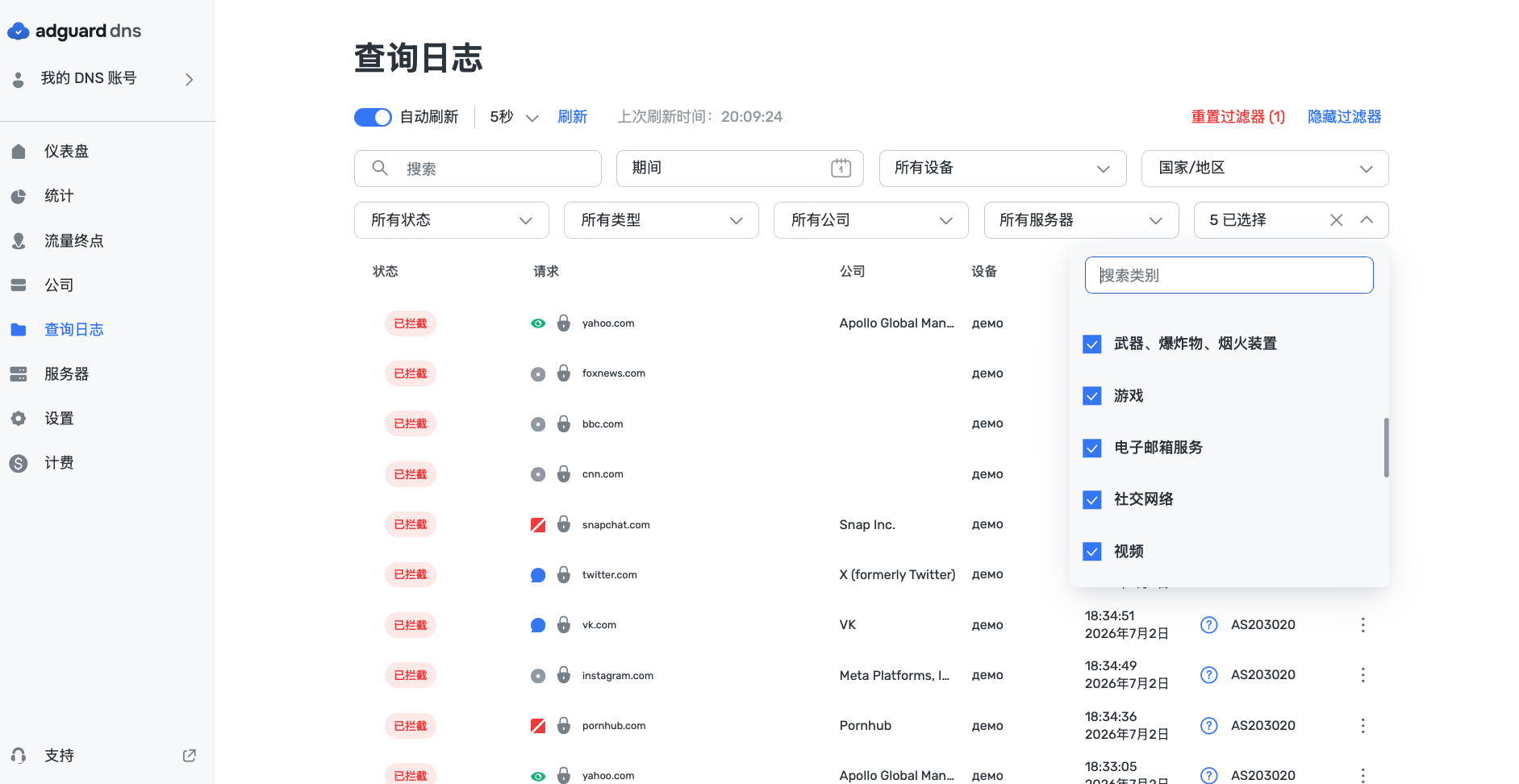
Task: Click the green eye icon in yahoo.com row
Action: pyautogui.click(x=538, y=323)
